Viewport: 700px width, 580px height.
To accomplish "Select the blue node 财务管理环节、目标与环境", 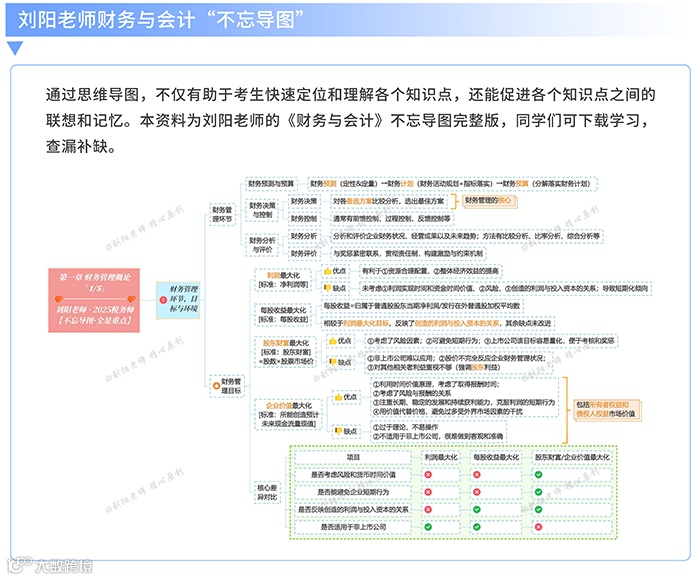I will point(178,300).
